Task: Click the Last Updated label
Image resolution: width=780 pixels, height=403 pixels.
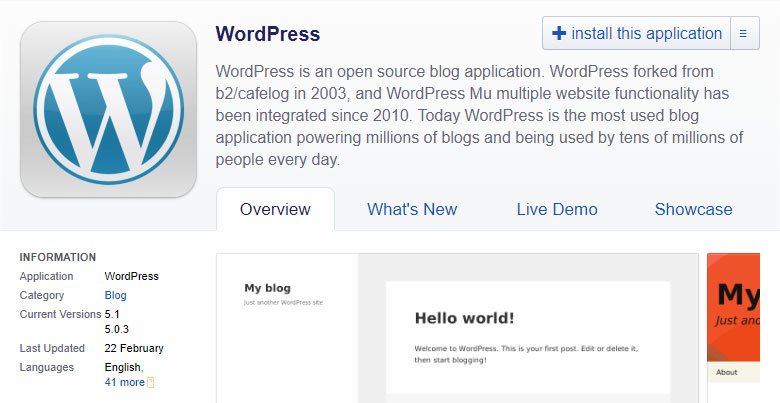Action: pyautogui.click(x=52, y=348)
